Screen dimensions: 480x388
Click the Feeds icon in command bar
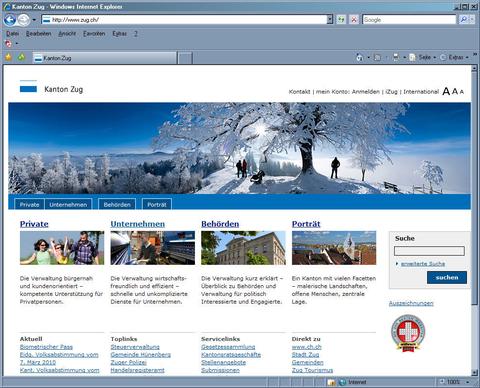pyautogui.click(x=377, y=57)
